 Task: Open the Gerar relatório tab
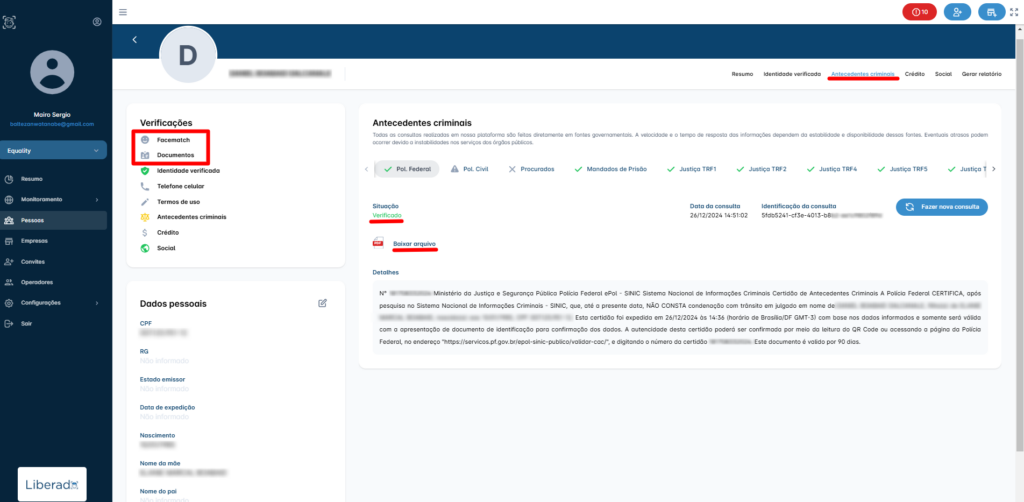[x=982, y=74]
